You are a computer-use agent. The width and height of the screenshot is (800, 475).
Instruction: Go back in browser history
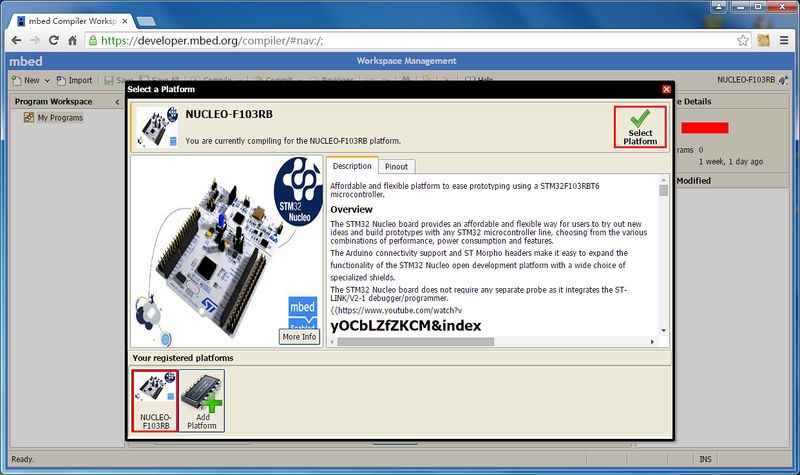tap(16, 40)
